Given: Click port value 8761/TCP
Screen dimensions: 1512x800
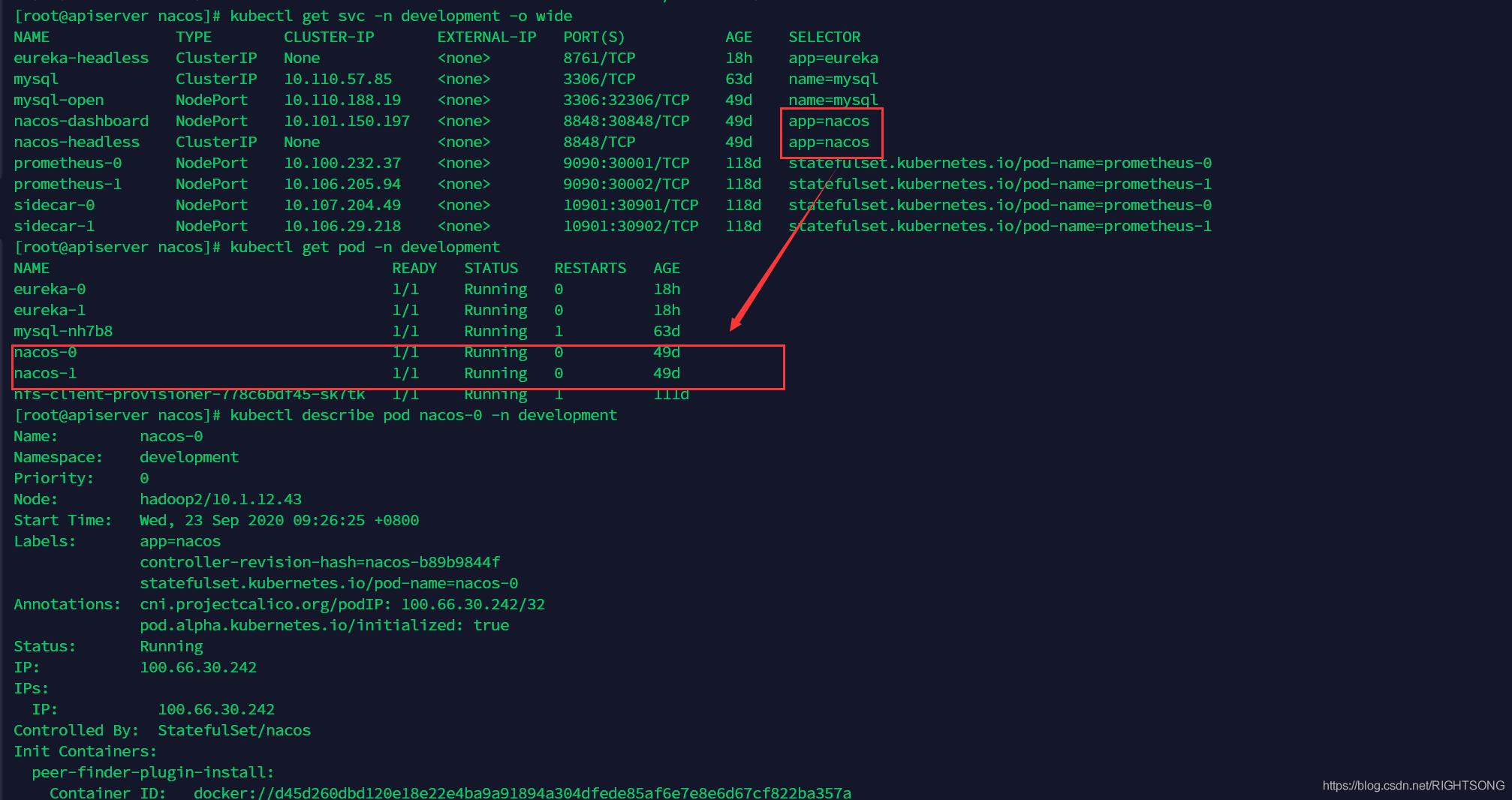Looking at the screenshot, I should pyautogui.click(x=599, y=58).
